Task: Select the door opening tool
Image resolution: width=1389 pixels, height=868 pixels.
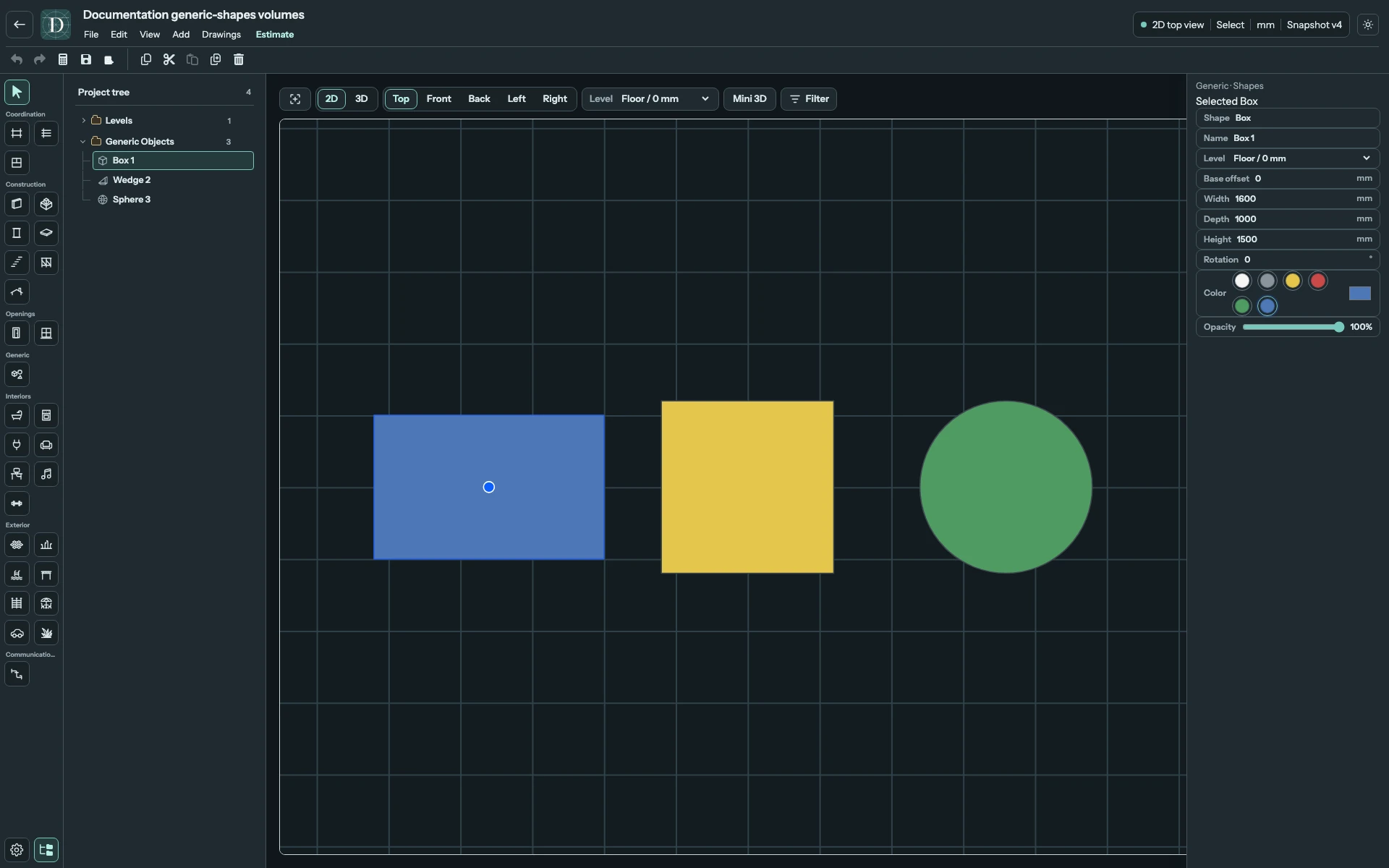Action: (17, 333)
